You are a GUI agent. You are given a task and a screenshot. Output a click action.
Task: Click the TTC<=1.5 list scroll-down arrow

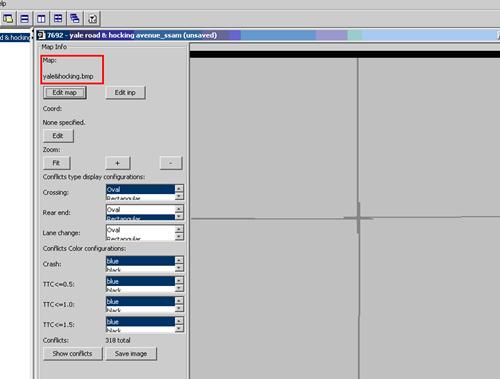click(x=179, y=329)
